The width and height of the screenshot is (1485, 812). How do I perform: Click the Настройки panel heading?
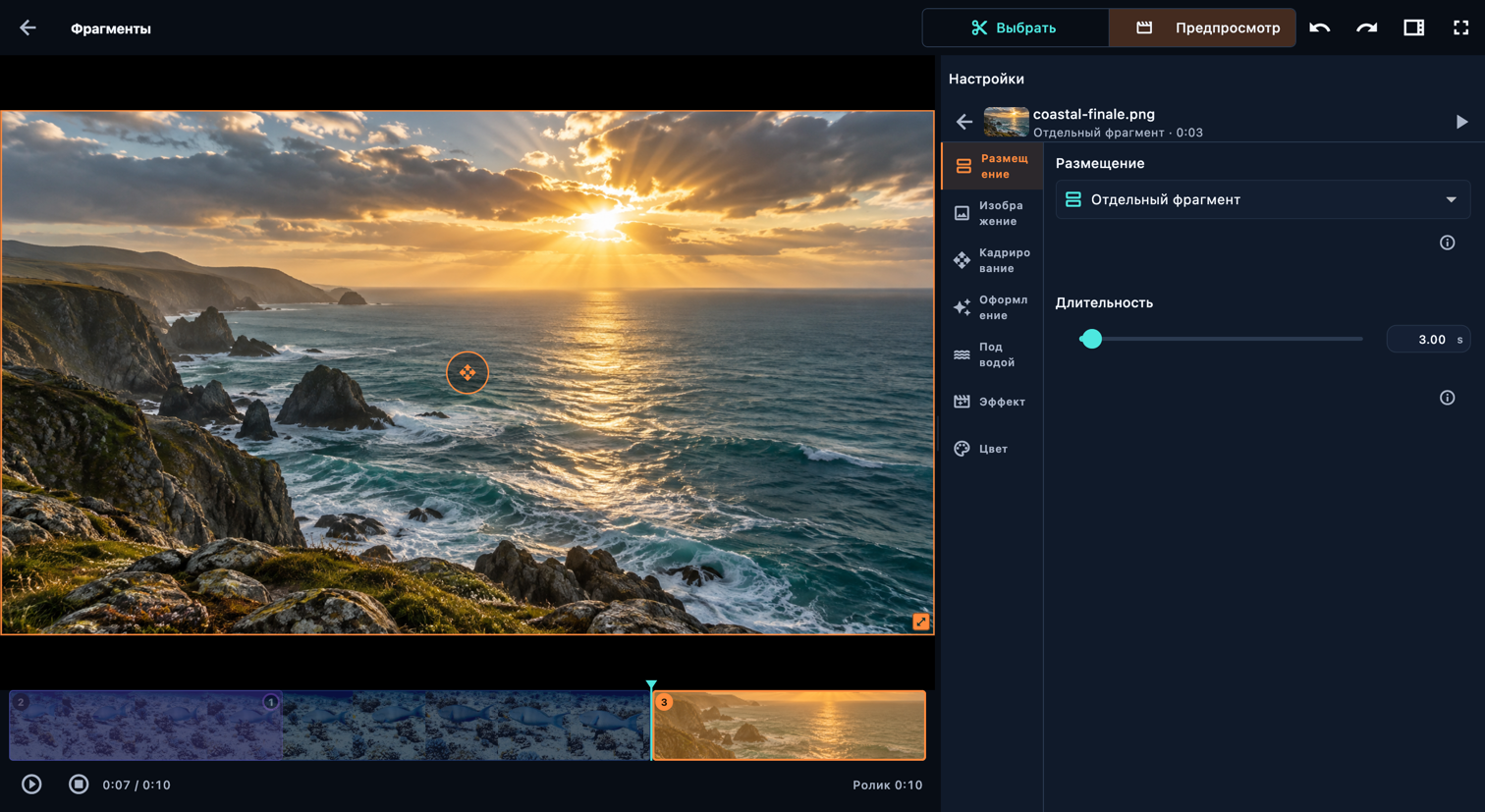click(986, 79)
